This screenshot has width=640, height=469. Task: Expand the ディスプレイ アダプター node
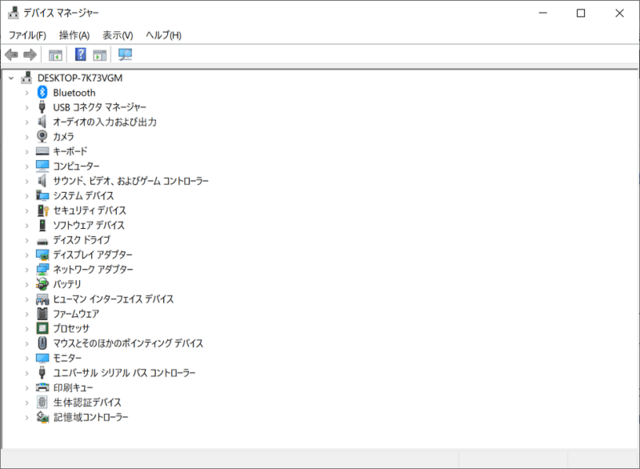coord(26,255)
